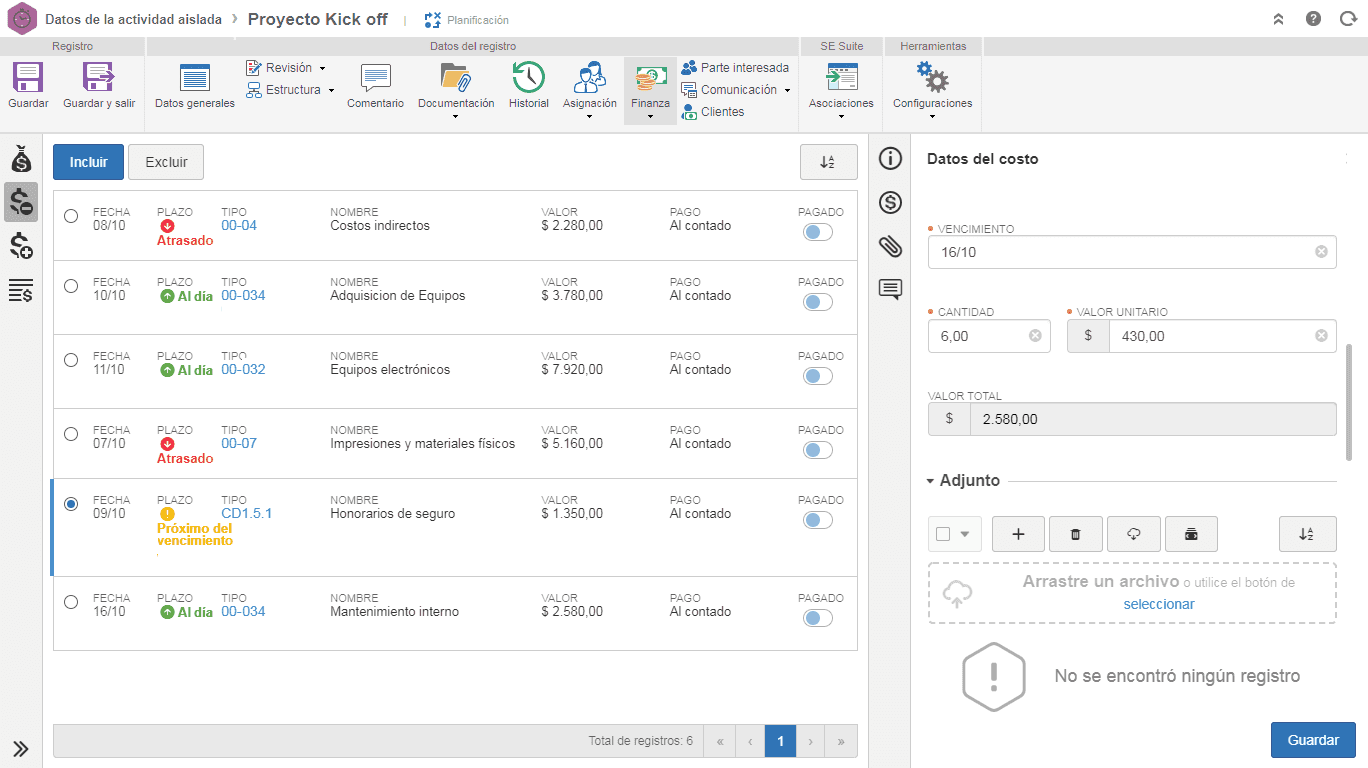
Task: Click the seleccionar file link
Action: click(x=1158, y=604)
